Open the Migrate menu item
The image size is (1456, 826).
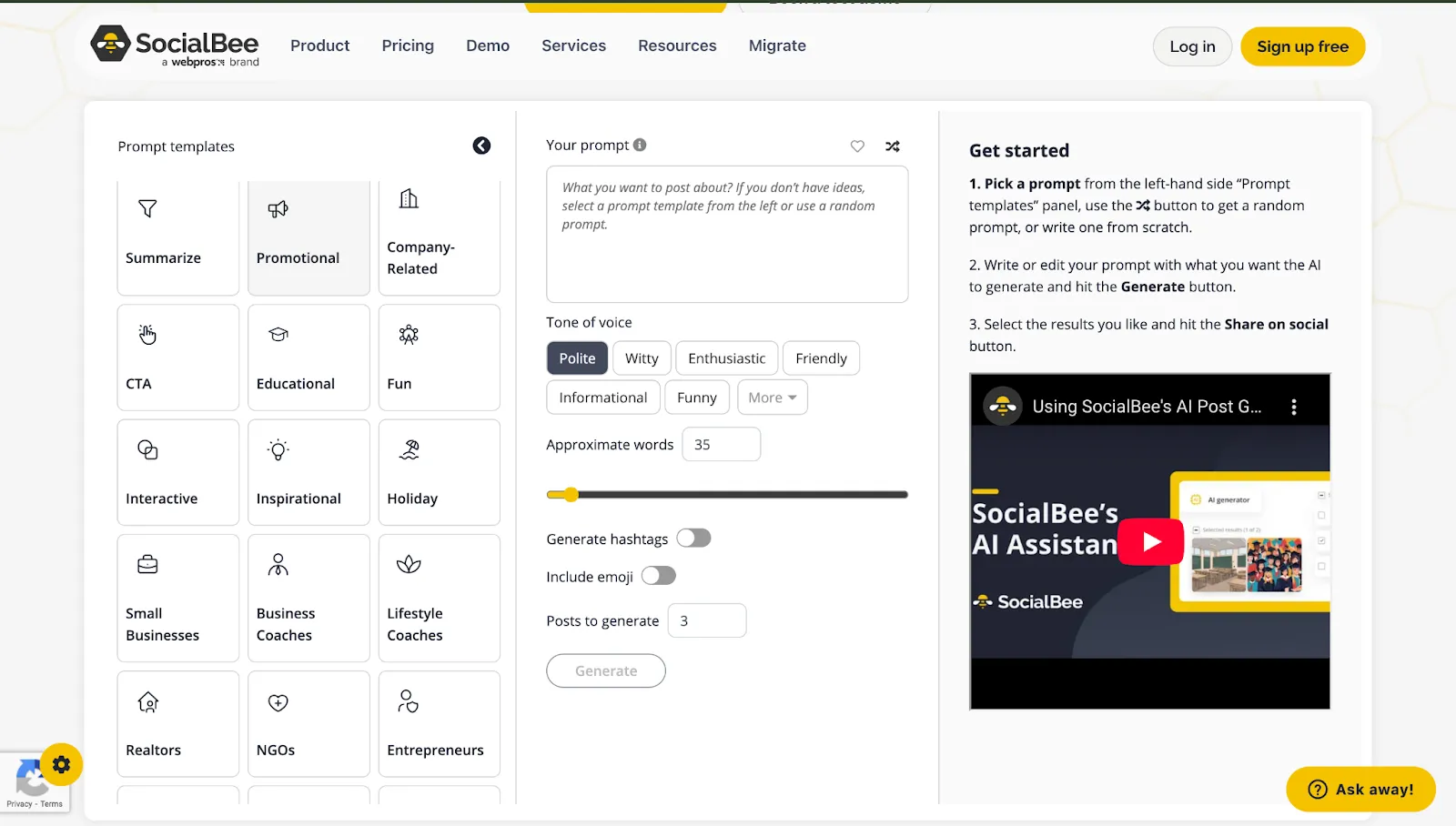tap(777, 45)
